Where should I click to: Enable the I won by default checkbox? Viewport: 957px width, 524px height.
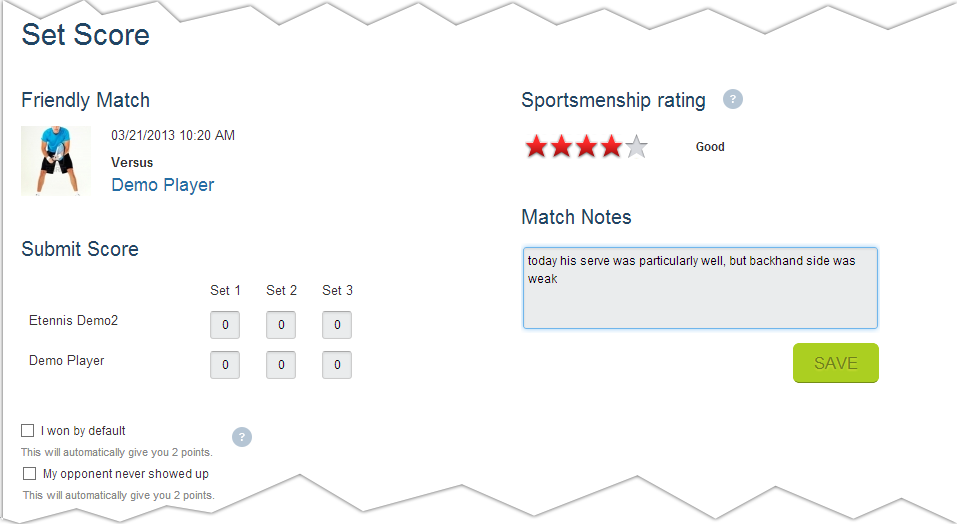28,431
